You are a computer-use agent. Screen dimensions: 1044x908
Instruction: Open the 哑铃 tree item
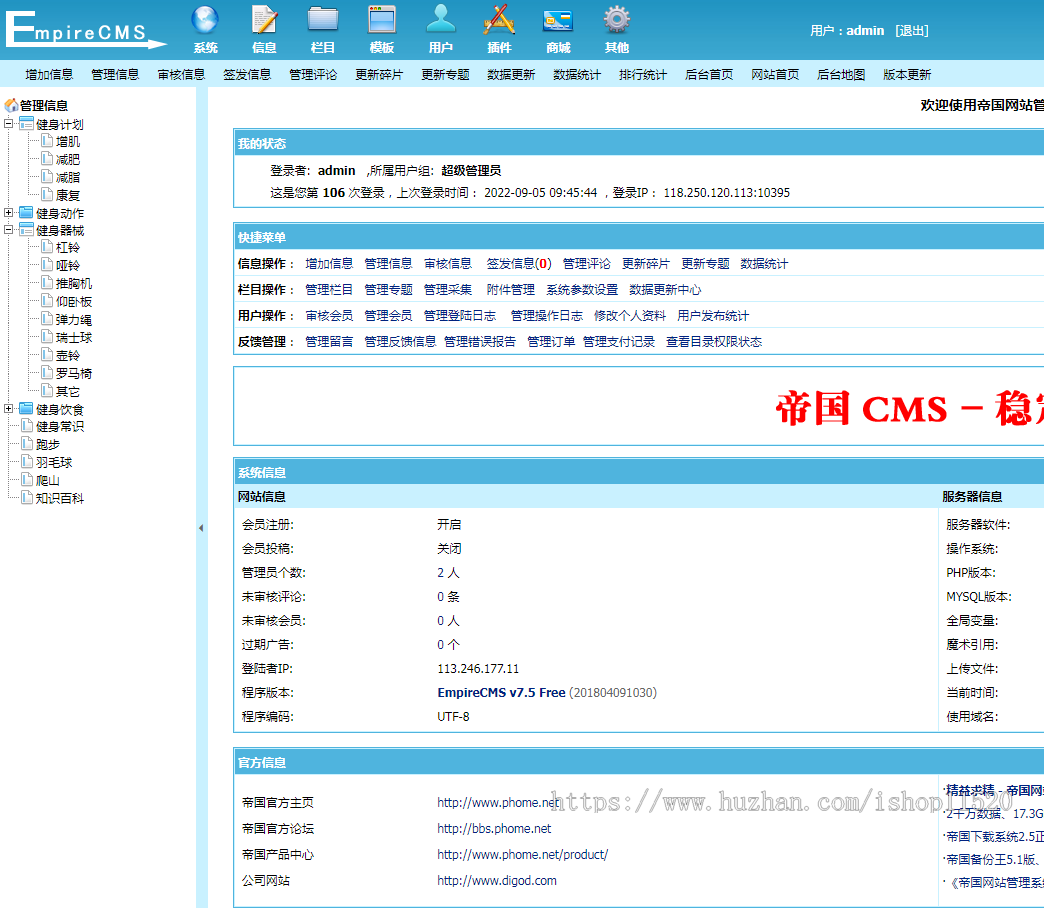coord(67,266)
